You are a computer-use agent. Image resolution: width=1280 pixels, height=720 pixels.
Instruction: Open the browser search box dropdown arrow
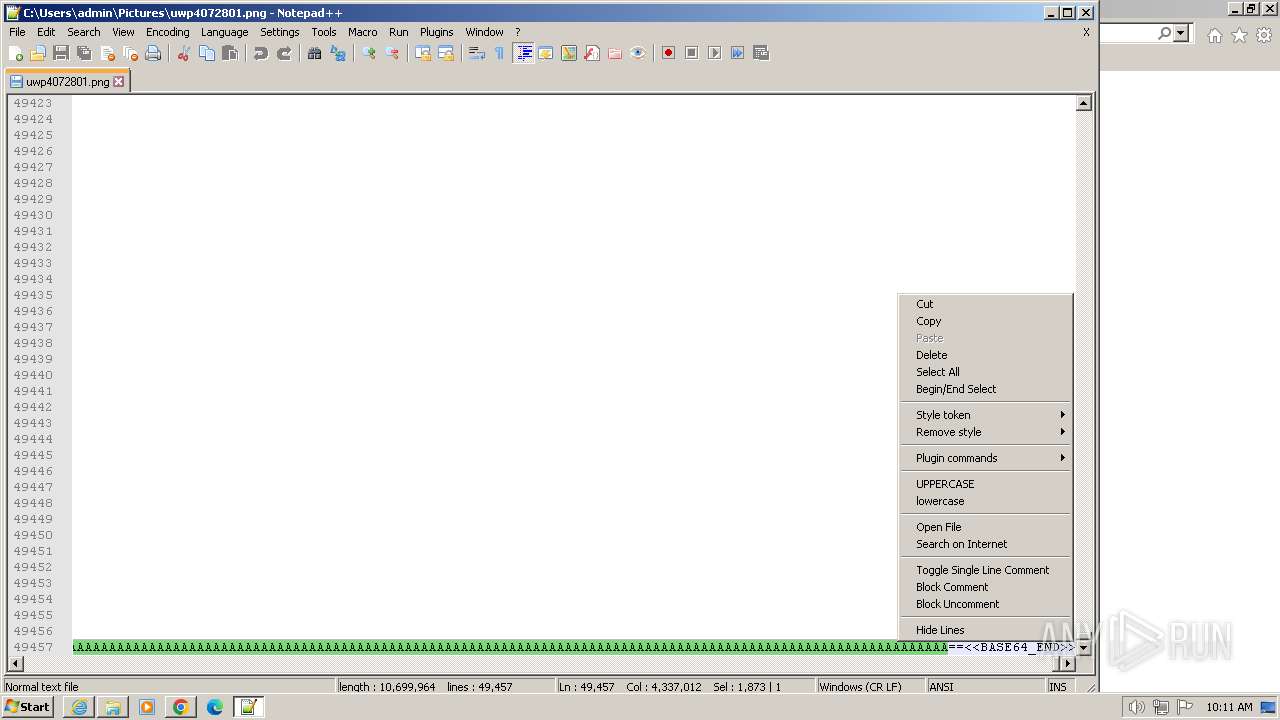1181,34
